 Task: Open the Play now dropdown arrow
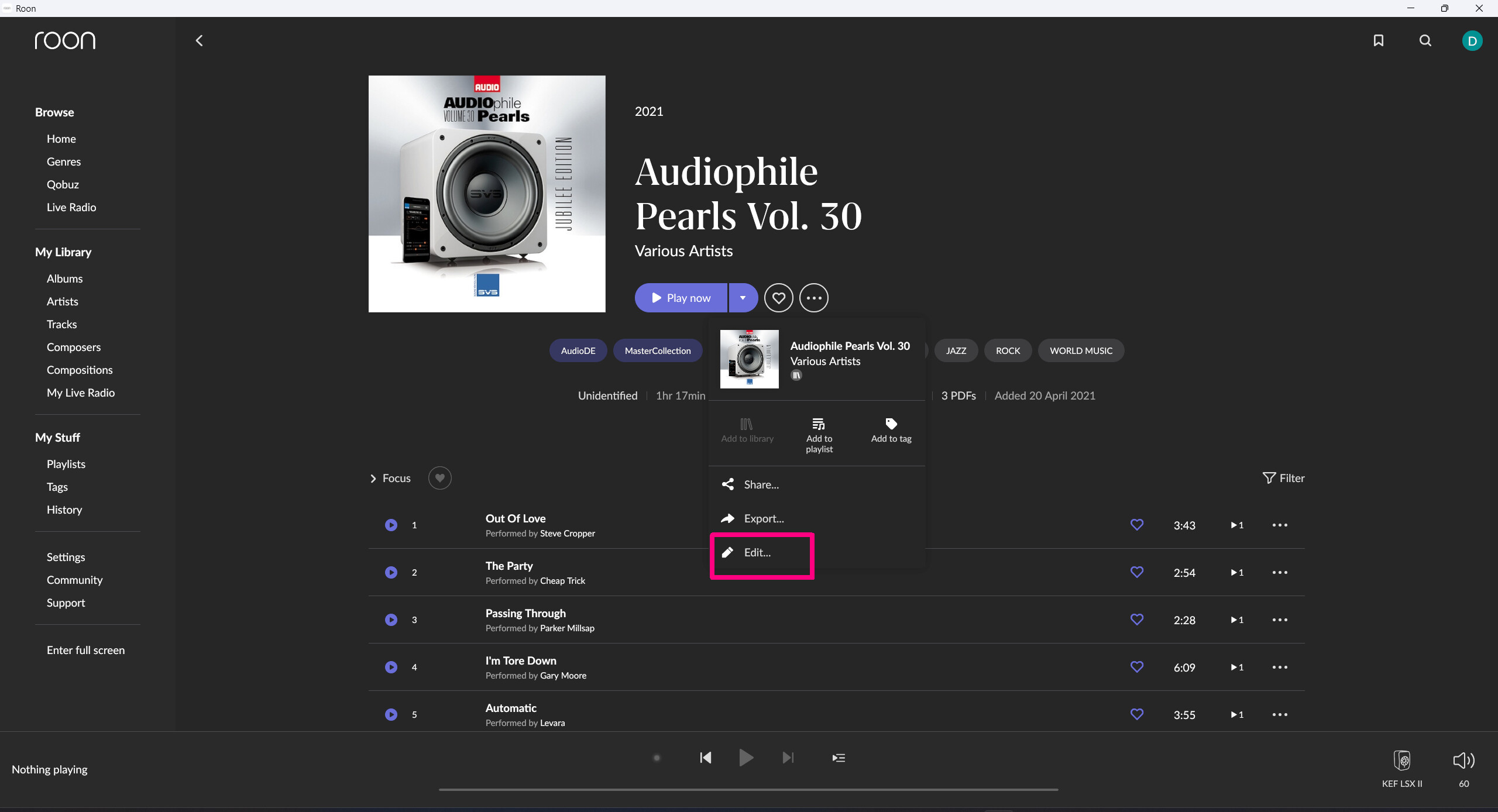click(742, 297)
